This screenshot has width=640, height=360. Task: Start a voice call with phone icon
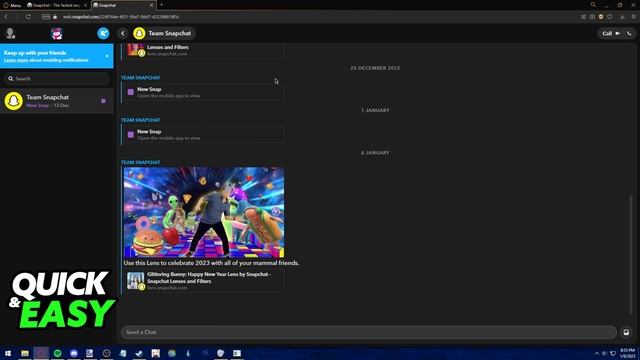tap(629, 33)
